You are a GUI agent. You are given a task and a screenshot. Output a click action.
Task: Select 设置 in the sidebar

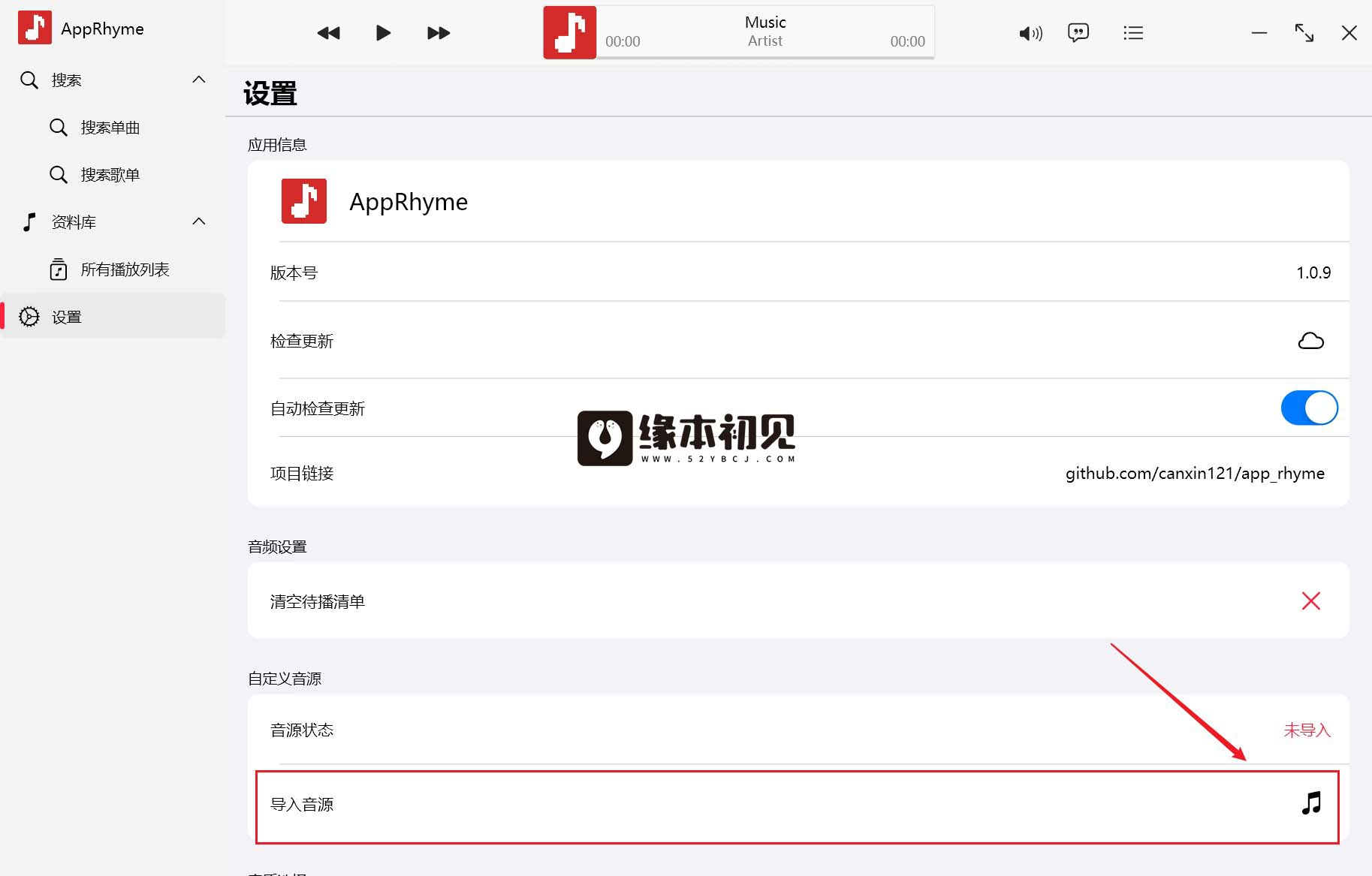pyautogui.click(x=113, y=317)
